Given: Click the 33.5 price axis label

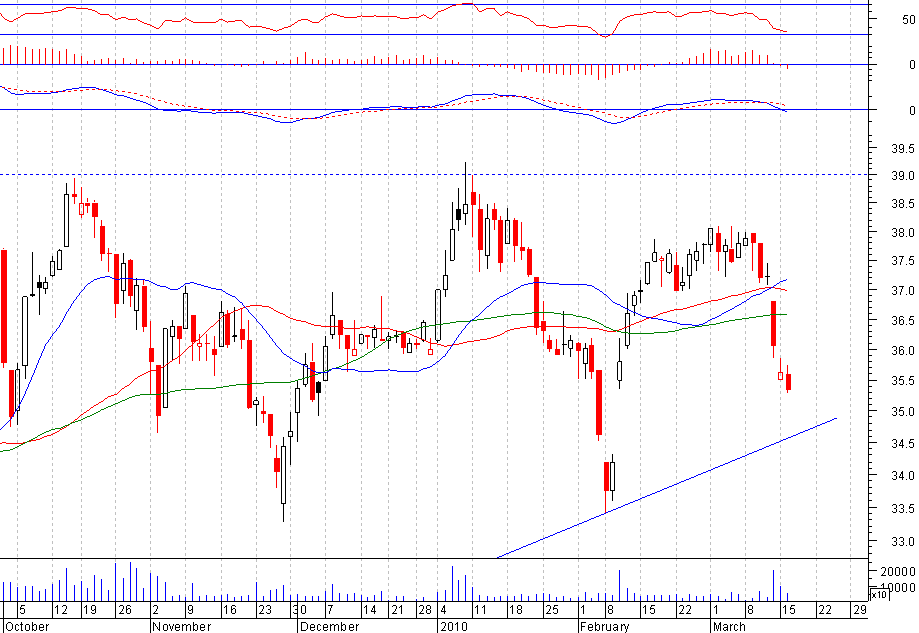Looking at the screenshot, I should (903, 508).
